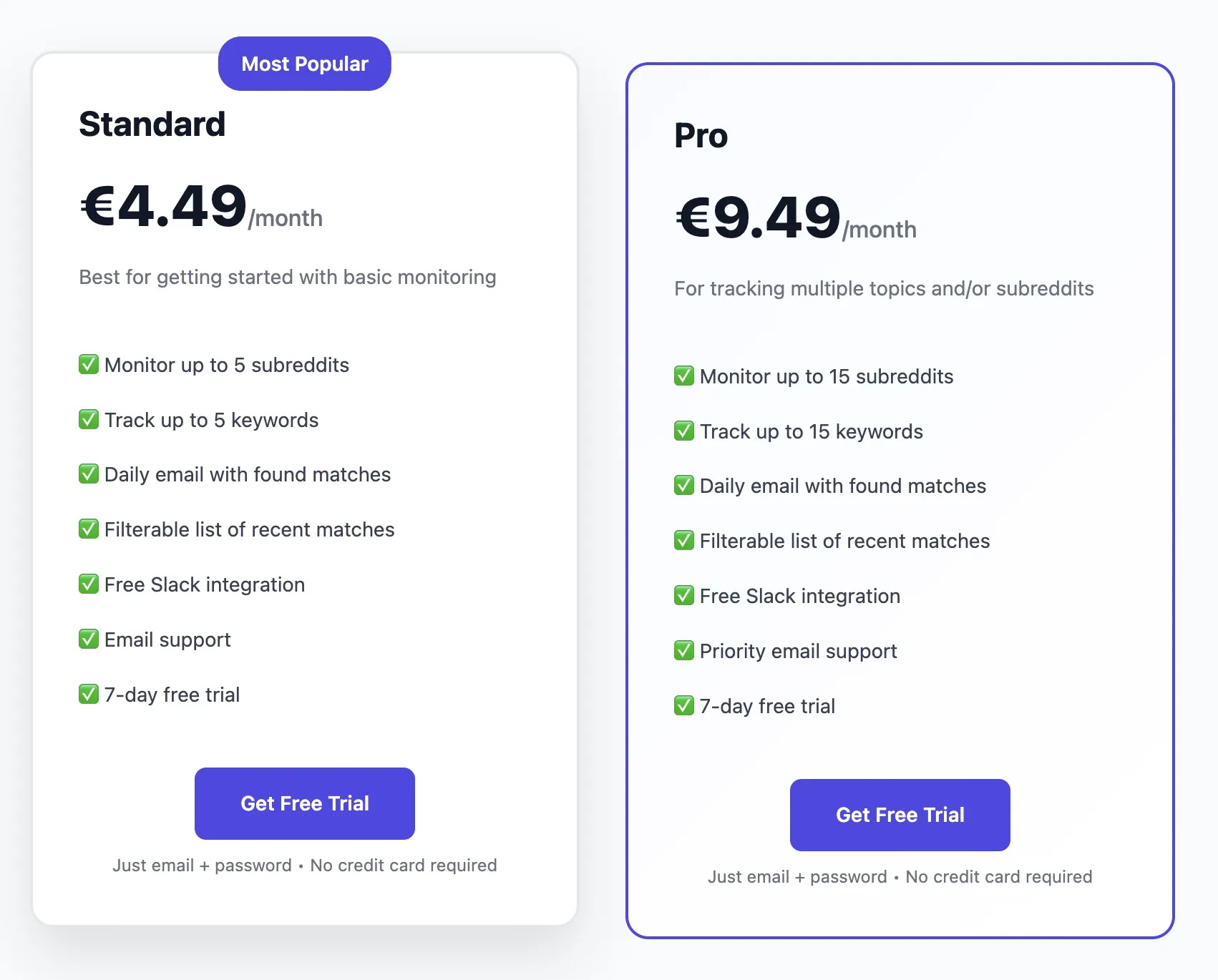Click the checkmark beside 'Free Slack integration' on Standard
This screenshot has width=1218, height=980.
click(88, 584)
